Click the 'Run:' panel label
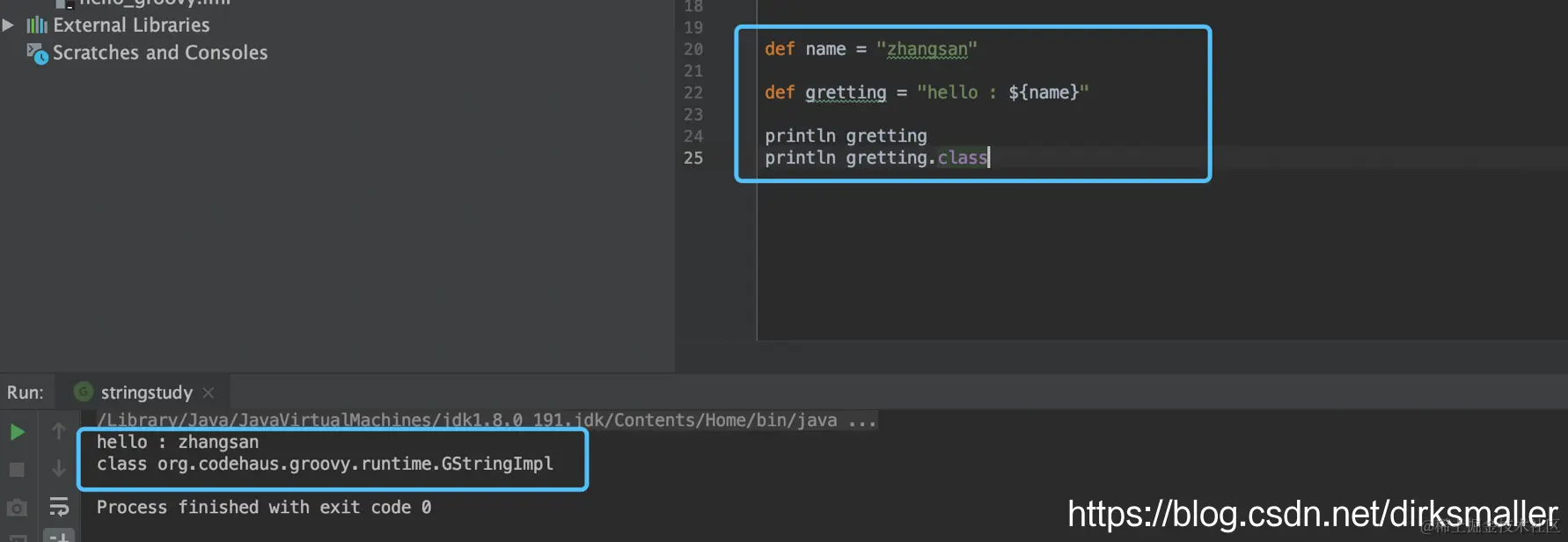 click(x=25, y=392)
